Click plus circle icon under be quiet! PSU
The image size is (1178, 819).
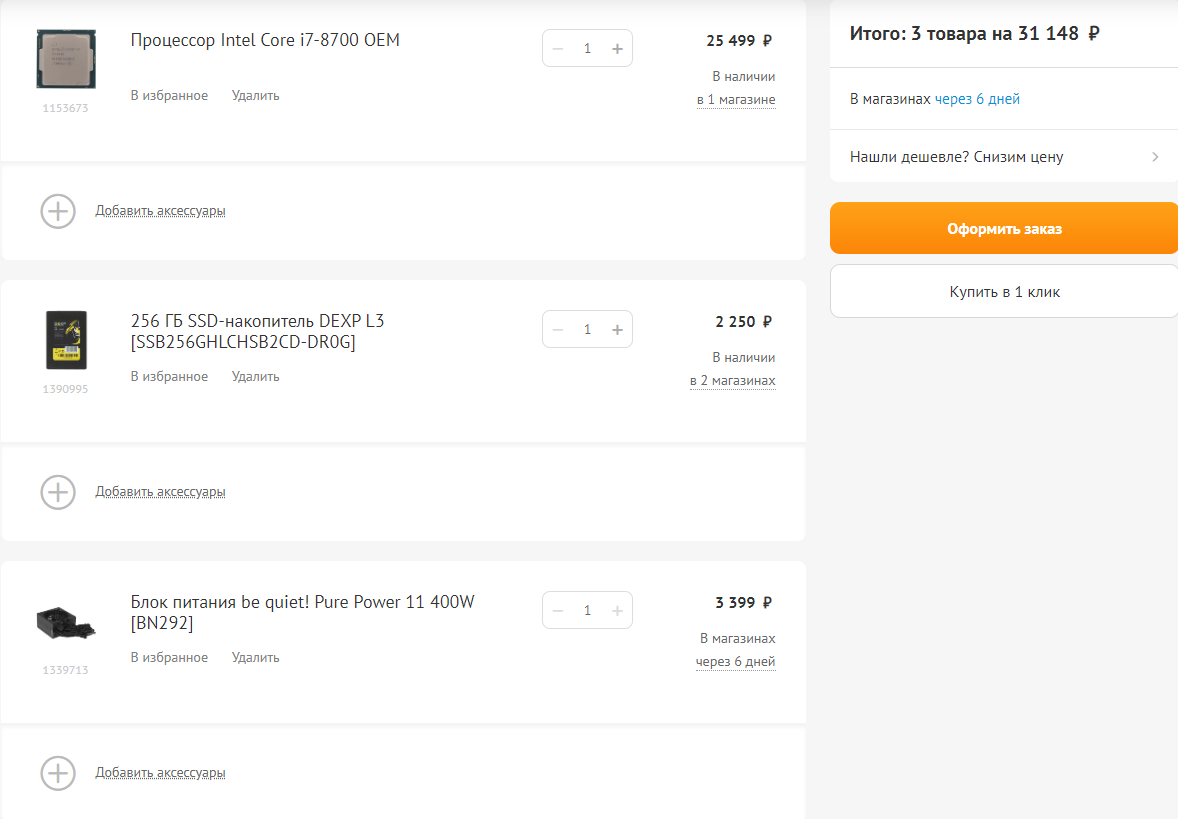pyautogui.click(x=58, y=773)
